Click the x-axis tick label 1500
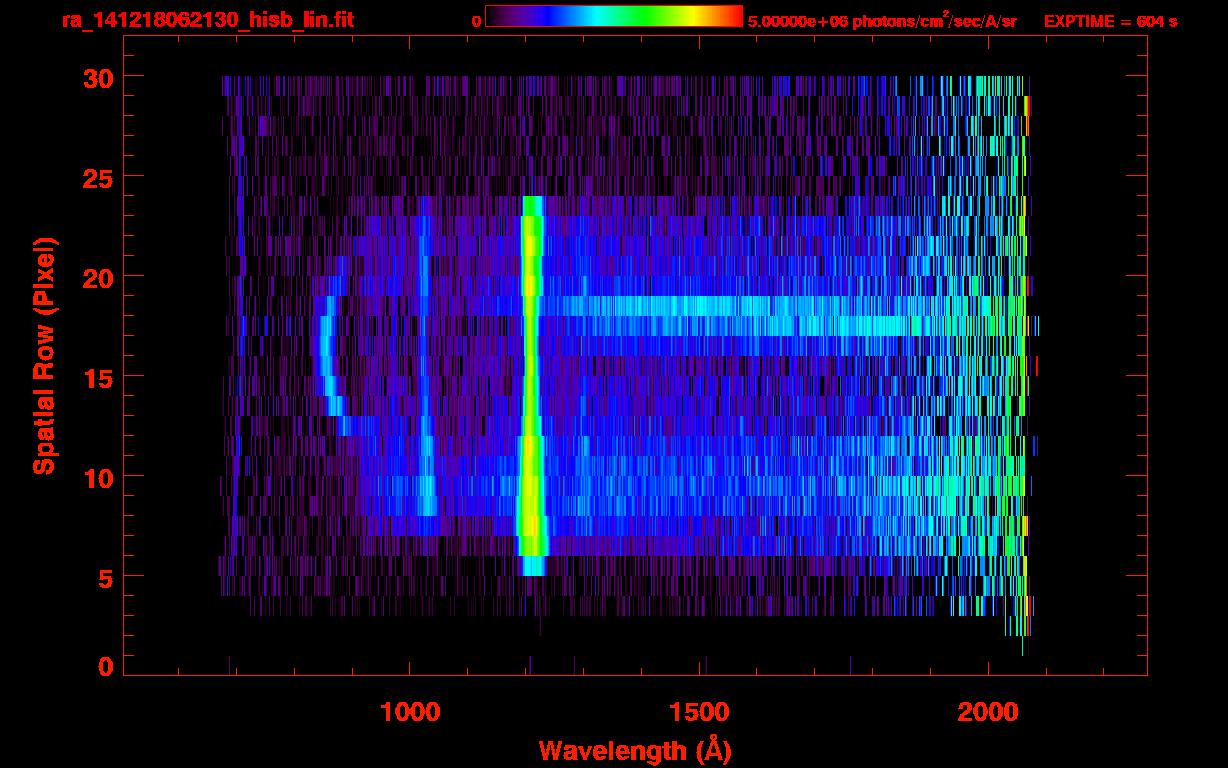Image resolution: width=1228 pixels, height=768 pixels. 699,712
